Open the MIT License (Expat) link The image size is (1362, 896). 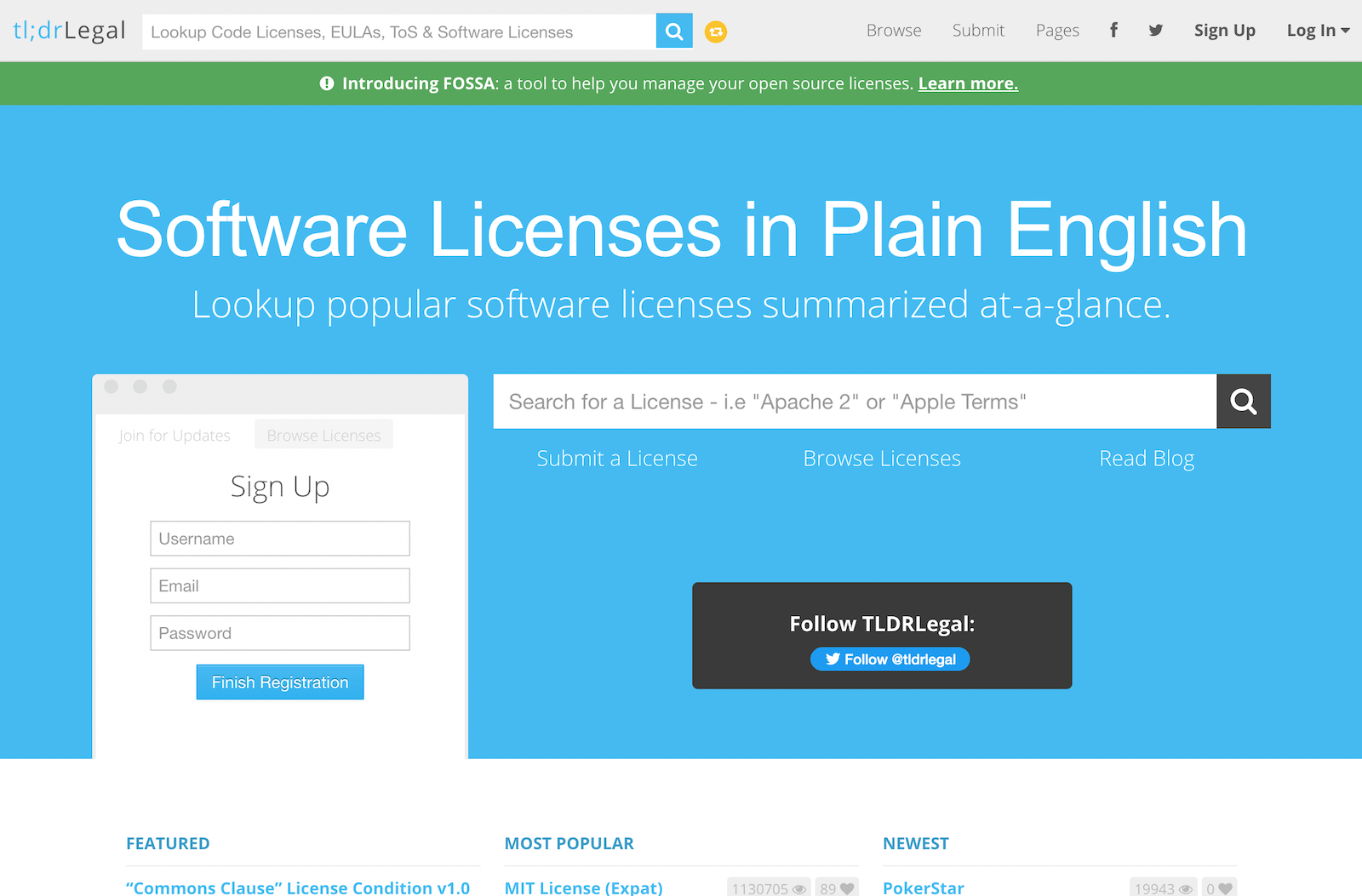coord(583,887)
